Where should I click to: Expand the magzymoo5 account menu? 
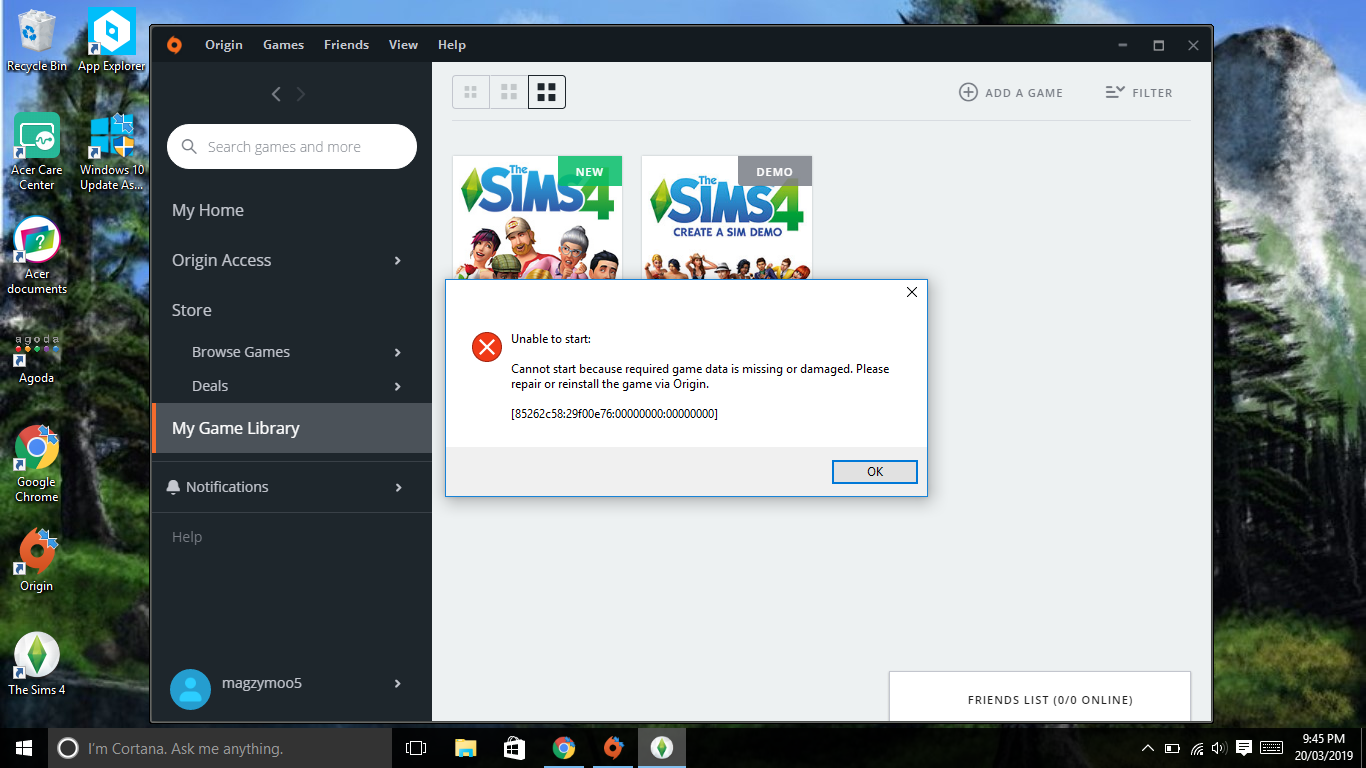click(x=398, y=684)
